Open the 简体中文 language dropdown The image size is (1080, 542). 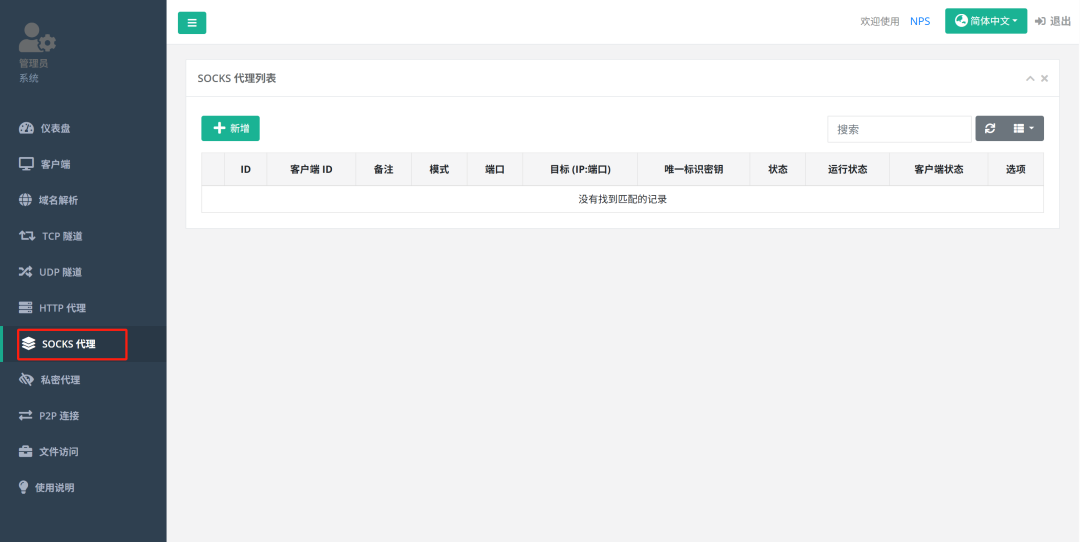tap(986, 21)
